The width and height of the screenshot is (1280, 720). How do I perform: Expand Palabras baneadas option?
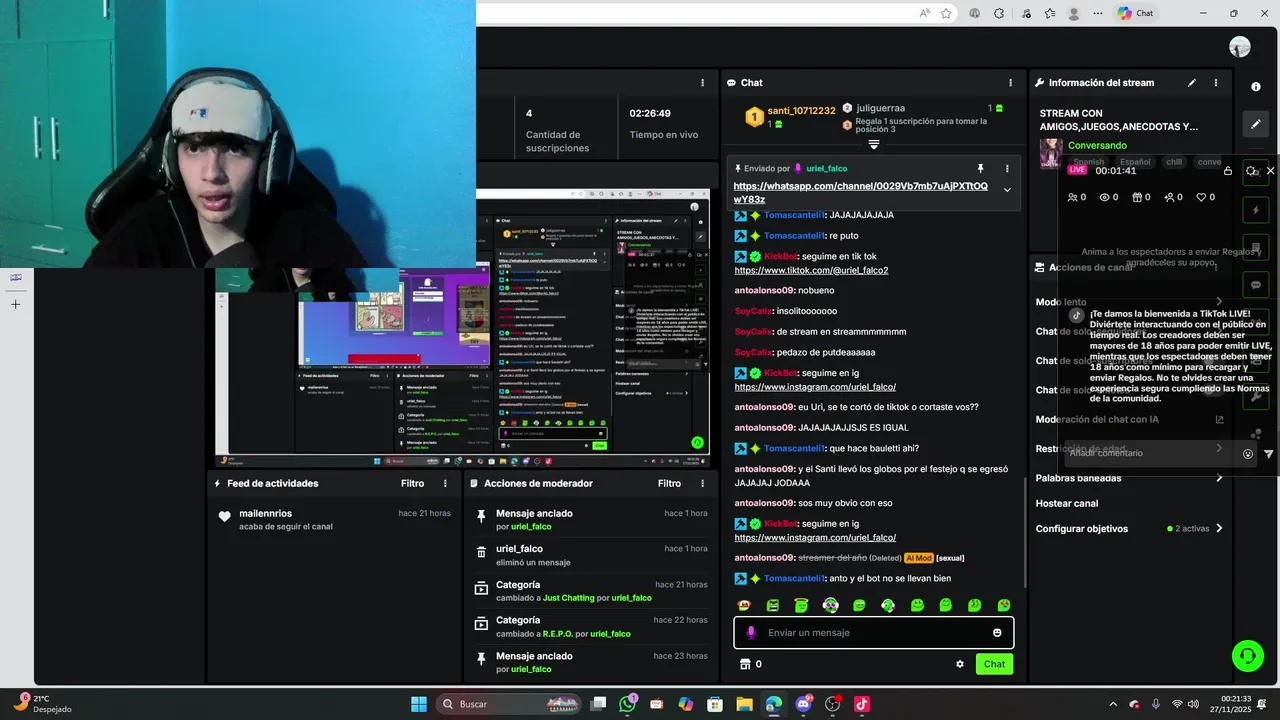(1219, 478)
